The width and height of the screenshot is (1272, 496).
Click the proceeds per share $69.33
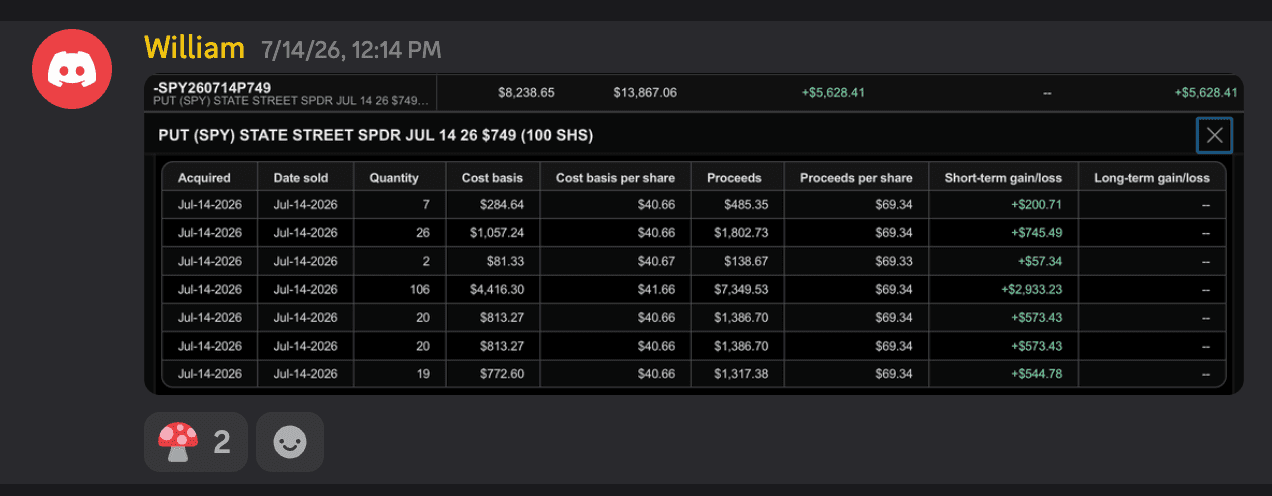pyautogui.click(x=894, y=261)
